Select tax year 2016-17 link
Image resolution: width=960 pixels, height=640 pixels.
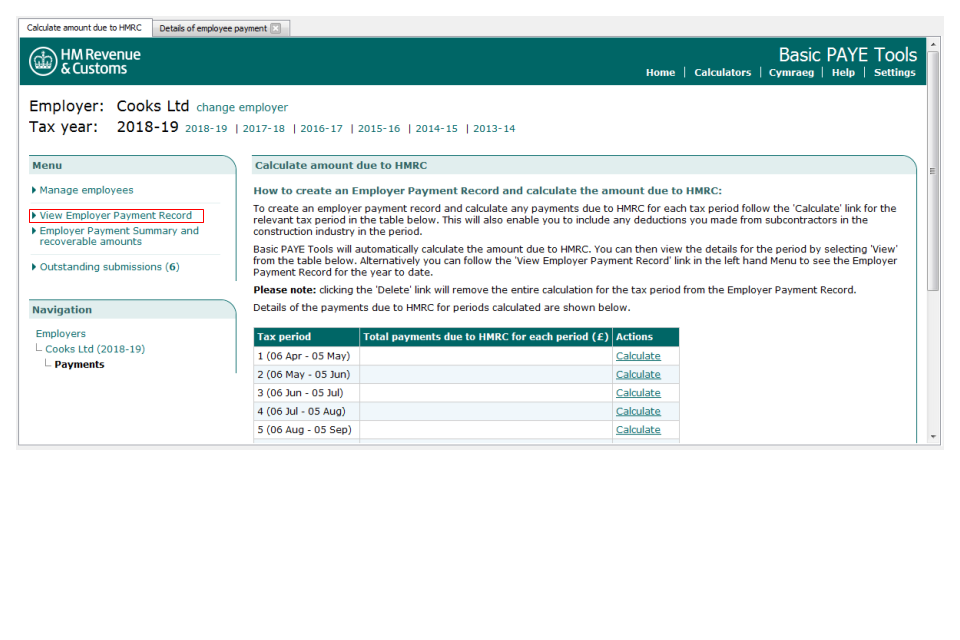tap(321, 129)
